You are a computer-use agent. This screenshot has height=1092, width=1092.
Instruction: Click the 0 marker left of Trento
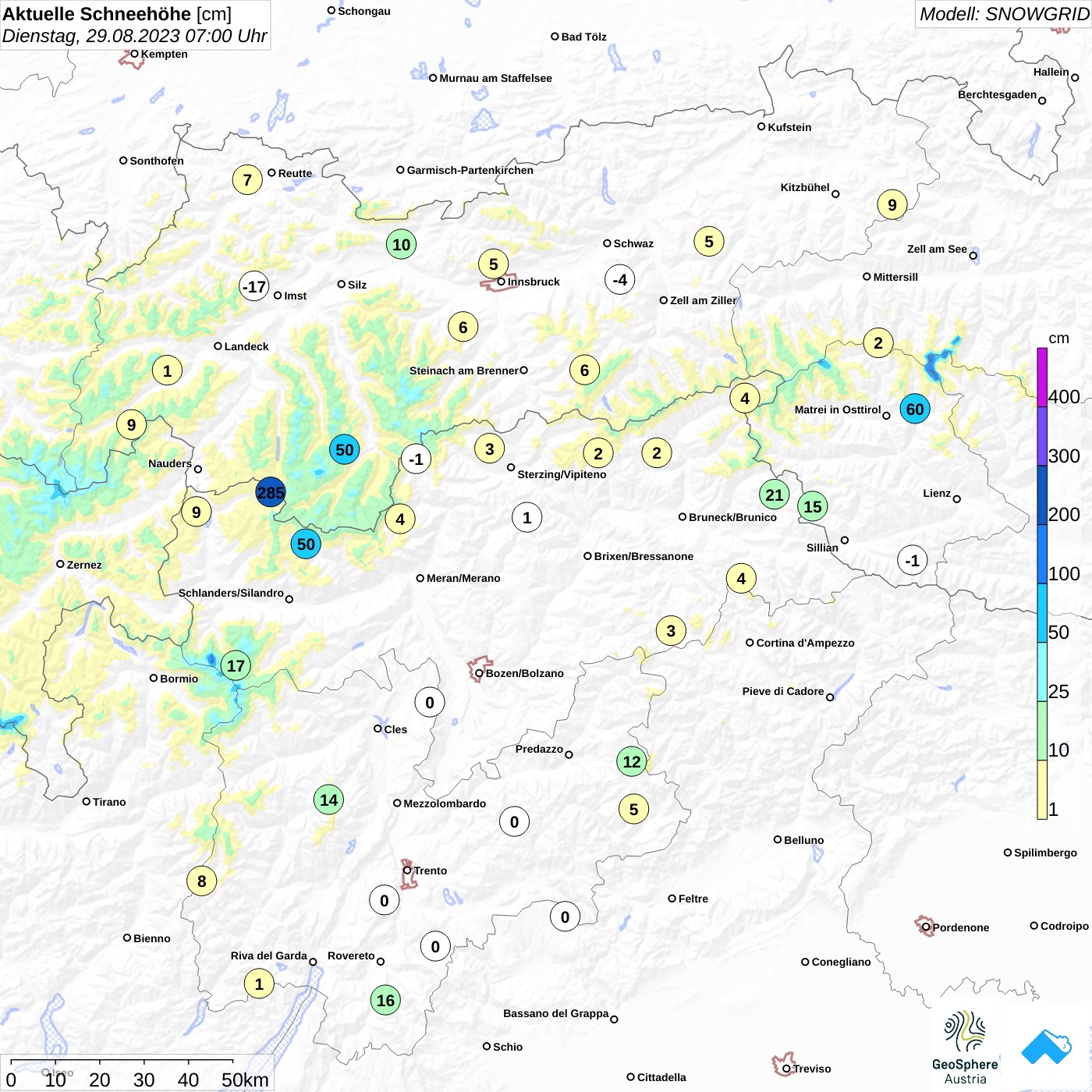click(x=384, y=900)
